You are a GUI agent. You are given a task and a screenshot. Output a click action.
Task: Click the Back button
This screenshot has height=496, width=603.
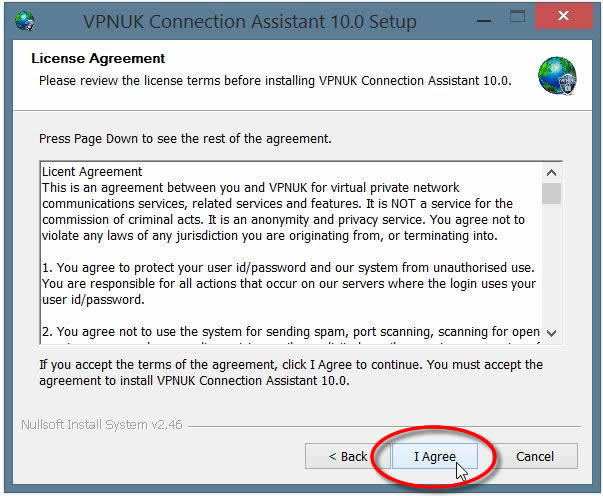click(348, 456)
